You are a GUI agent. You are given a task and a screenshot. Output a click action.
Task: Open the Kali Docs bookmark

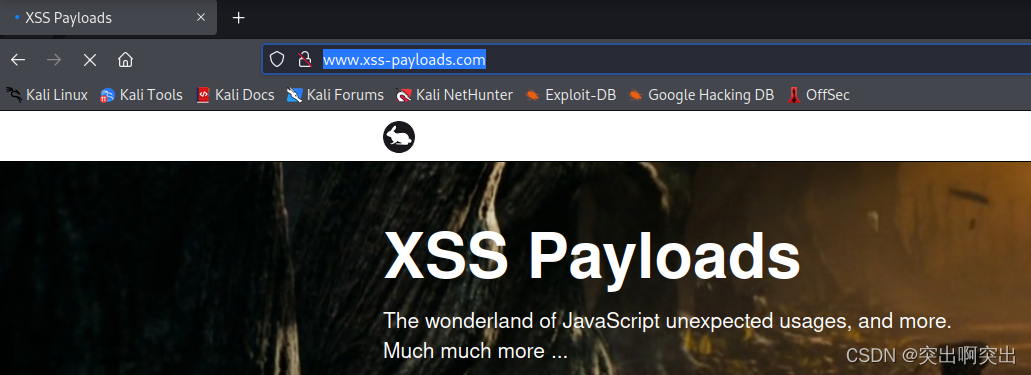pyautogui.click(x=235, y=95)
